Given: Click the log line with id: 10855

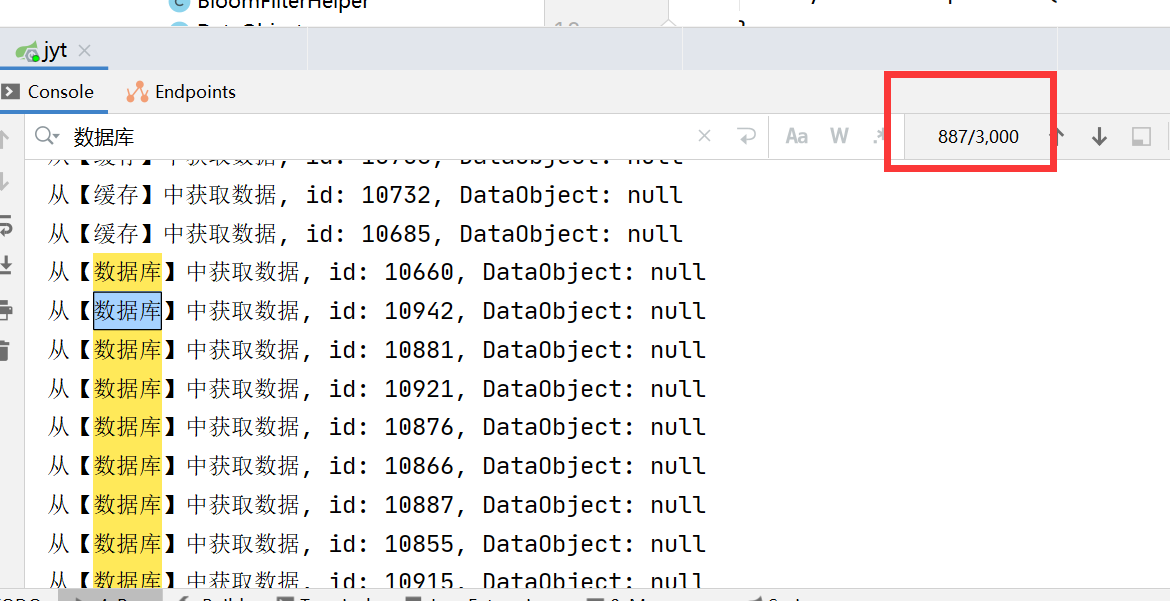Looking at the screenshot, I should [377, 544].
